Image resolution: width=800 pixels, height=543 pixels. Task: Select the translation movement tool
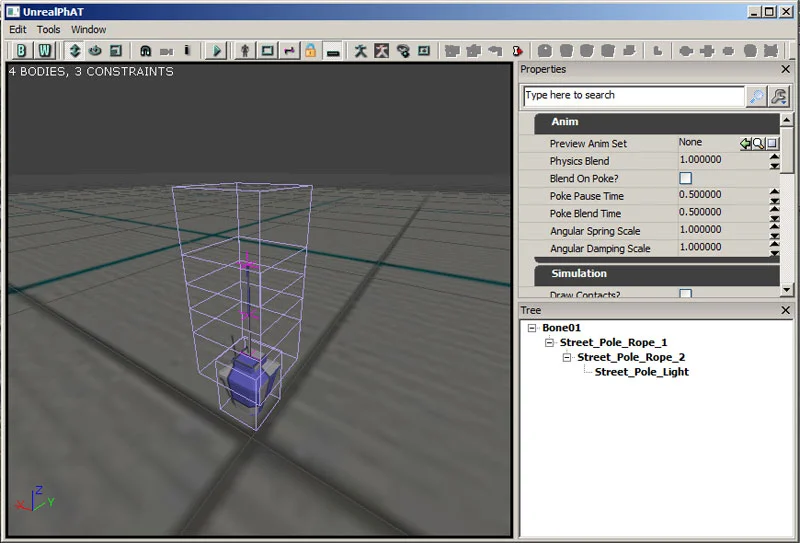point(74,51)
